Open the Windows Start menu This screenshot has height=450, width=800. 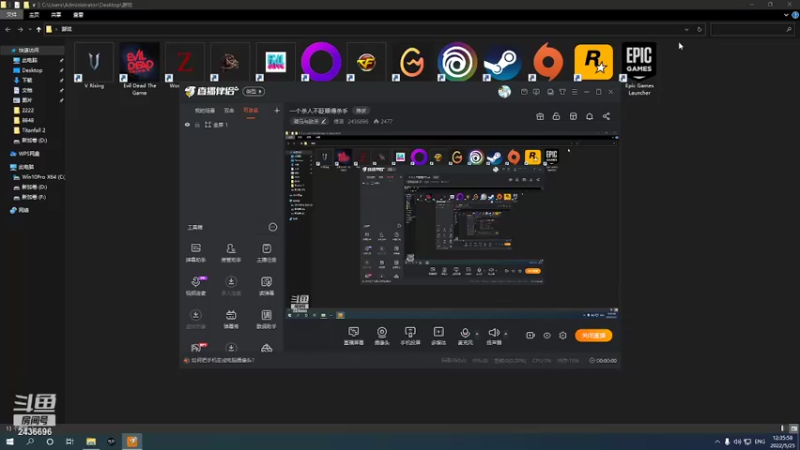tap(10, 441)
